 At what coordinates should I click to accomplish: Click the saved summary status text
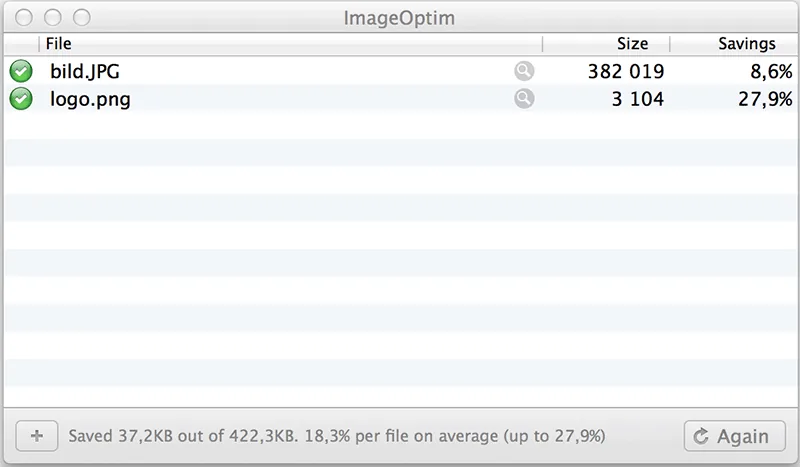tap(337, 436)
